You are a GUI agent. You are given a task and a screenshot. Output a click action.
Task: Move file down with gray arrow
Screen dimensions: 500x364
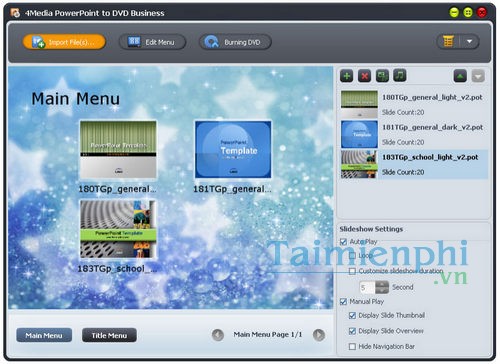[x=478, y=76]
